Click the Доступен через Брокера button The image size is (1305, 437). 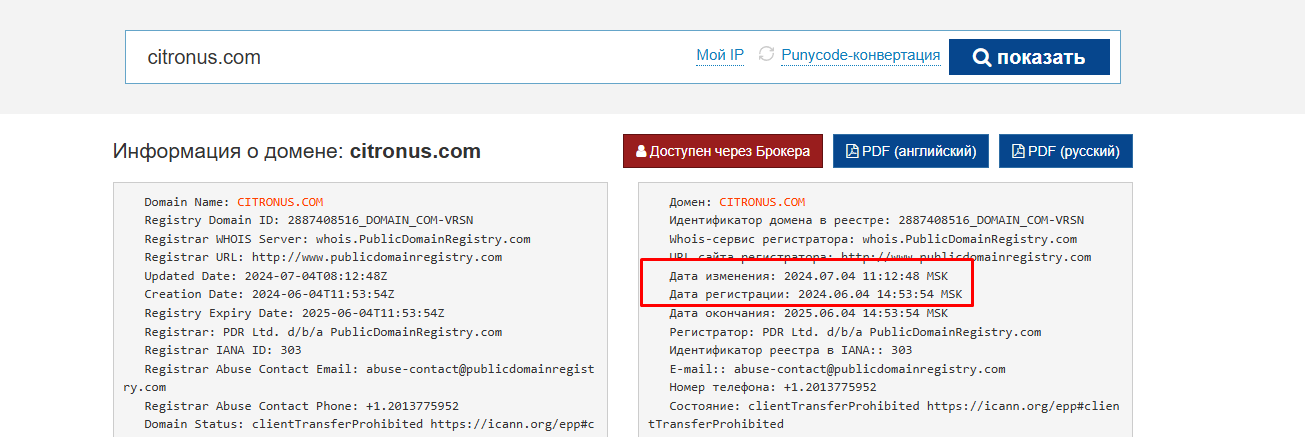point(723,152)
